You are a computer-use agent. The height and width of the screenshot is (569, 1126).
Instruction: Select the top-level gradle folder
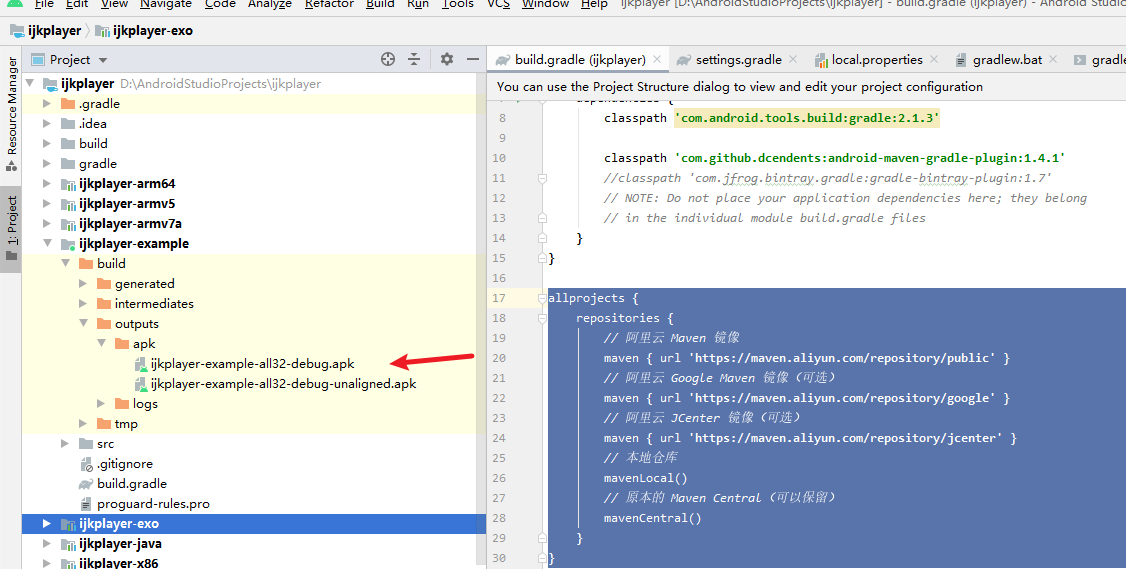(x=97, y=164)
